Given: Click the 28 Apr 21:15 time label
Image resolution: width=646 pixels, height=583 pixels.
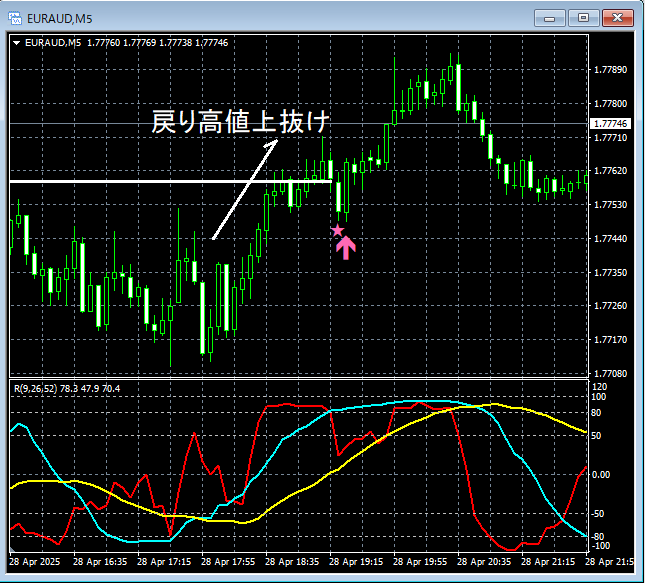Looking at the screenshot, I should point(548,562).
